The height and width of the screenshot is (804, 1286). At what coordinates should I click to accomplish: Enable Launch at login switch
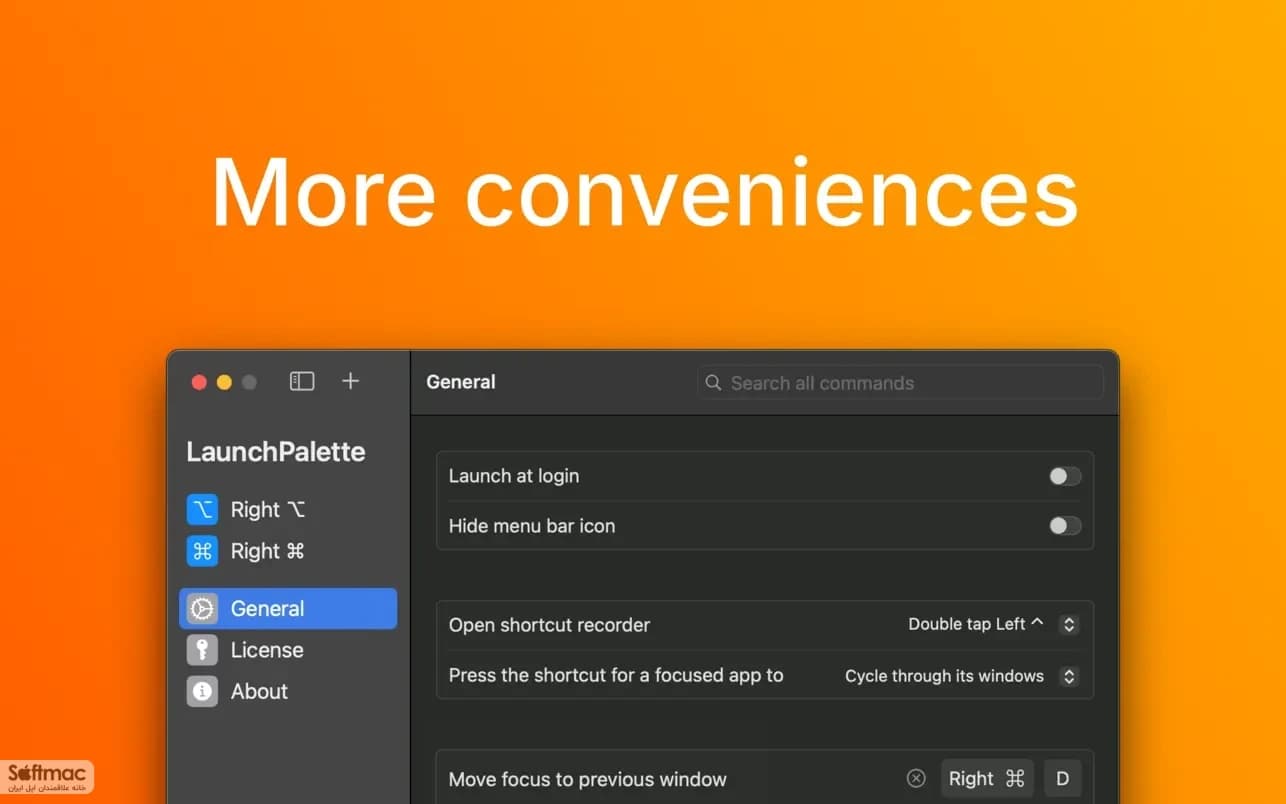pos(1065,476)
